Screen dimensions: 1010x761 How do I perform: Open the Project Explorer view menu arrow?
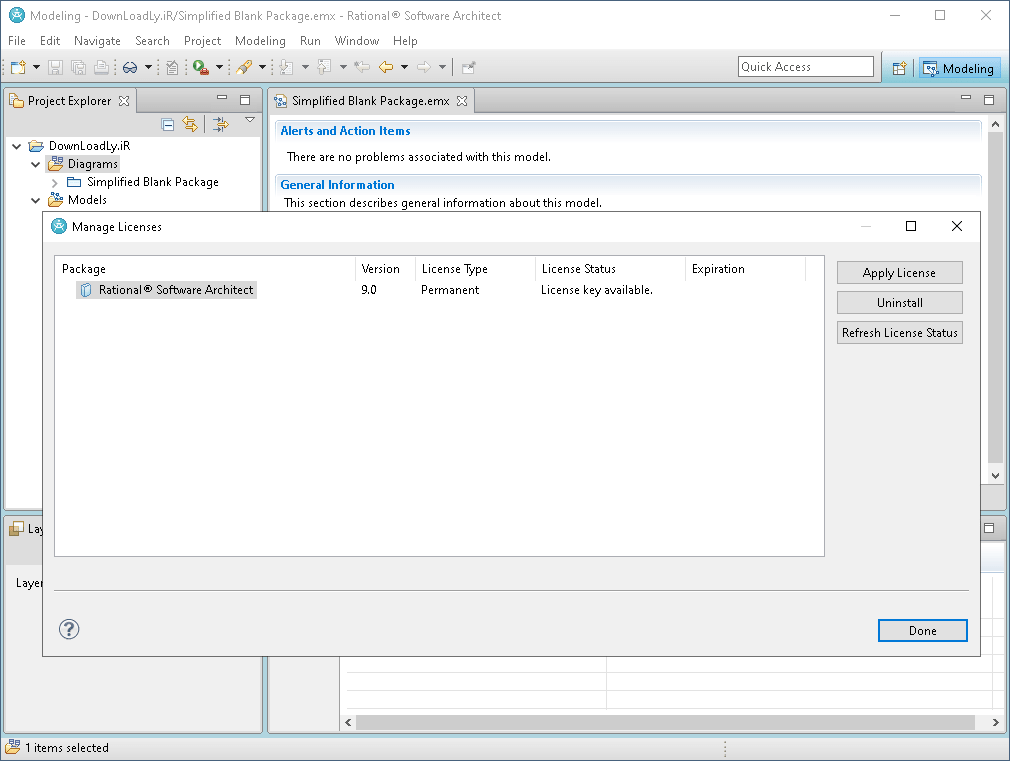pyautogui.click(x=249, y=121)
